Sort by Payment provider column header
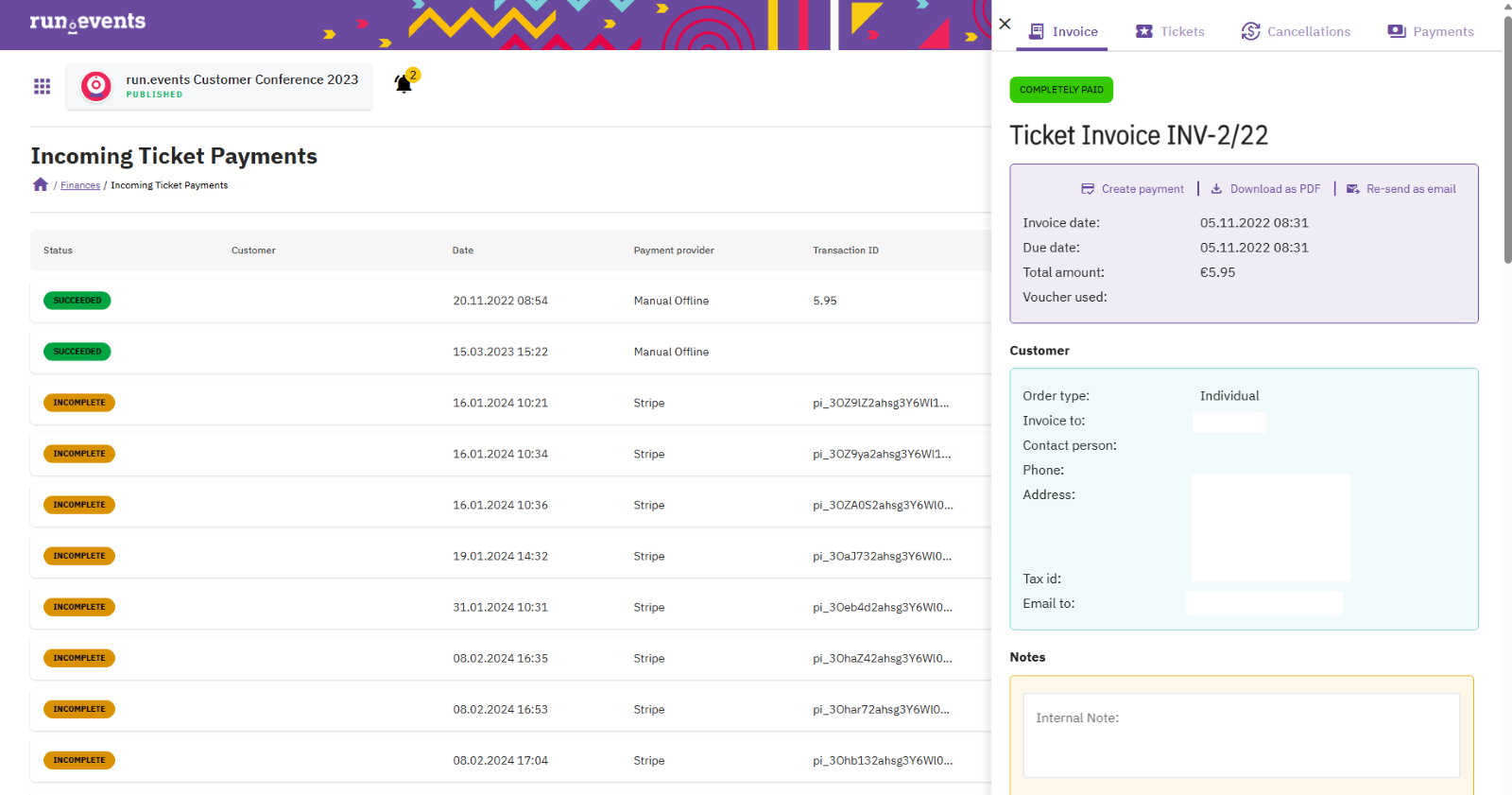The height and width of the screenshot is (795, 1512). coord(674,251)
